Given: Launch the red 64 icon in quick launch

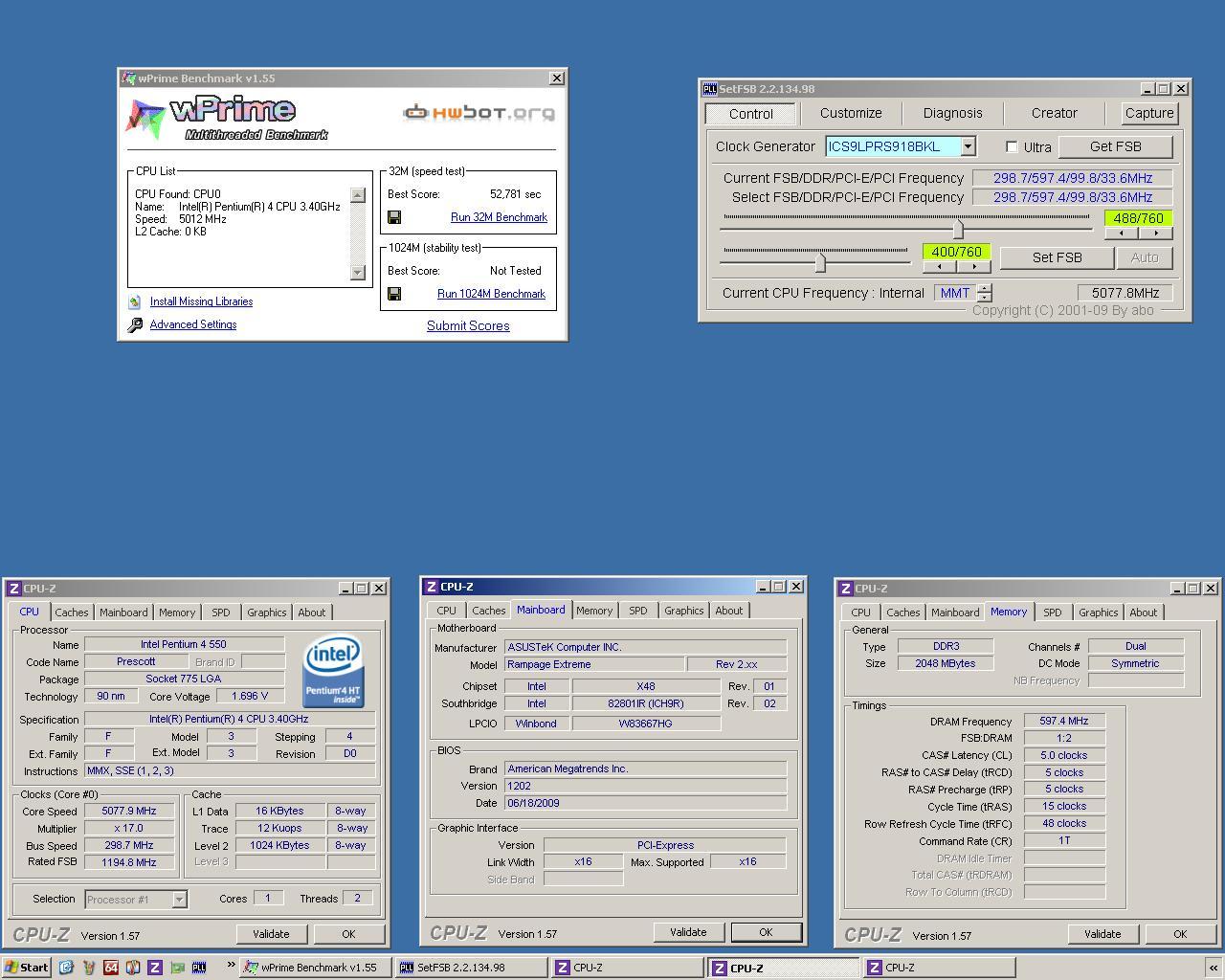Looking at the screenshot, I should [111, 968].
